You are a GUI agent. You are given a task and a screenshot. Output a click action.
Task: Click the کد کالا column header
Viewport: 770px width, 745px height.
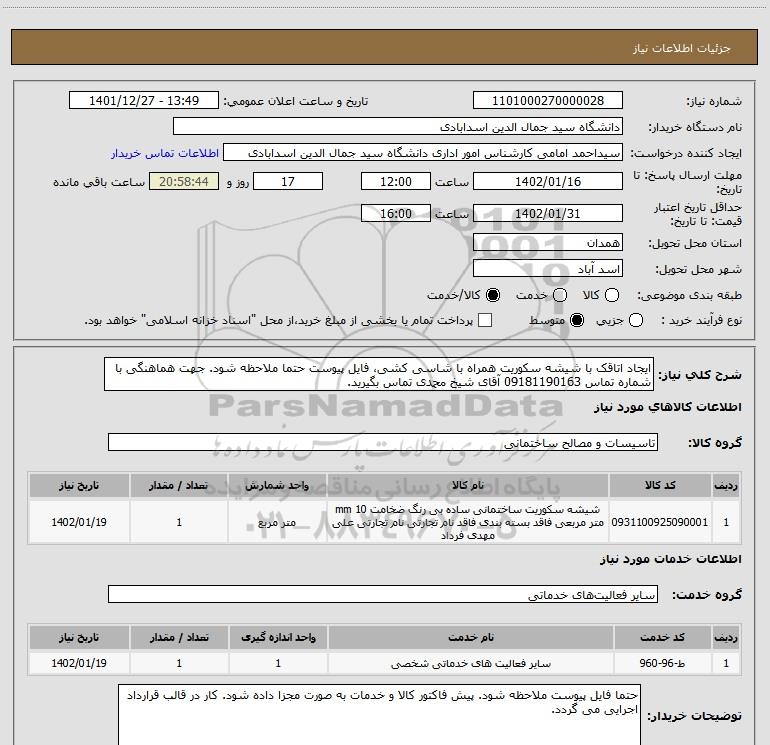click(660, 485)
